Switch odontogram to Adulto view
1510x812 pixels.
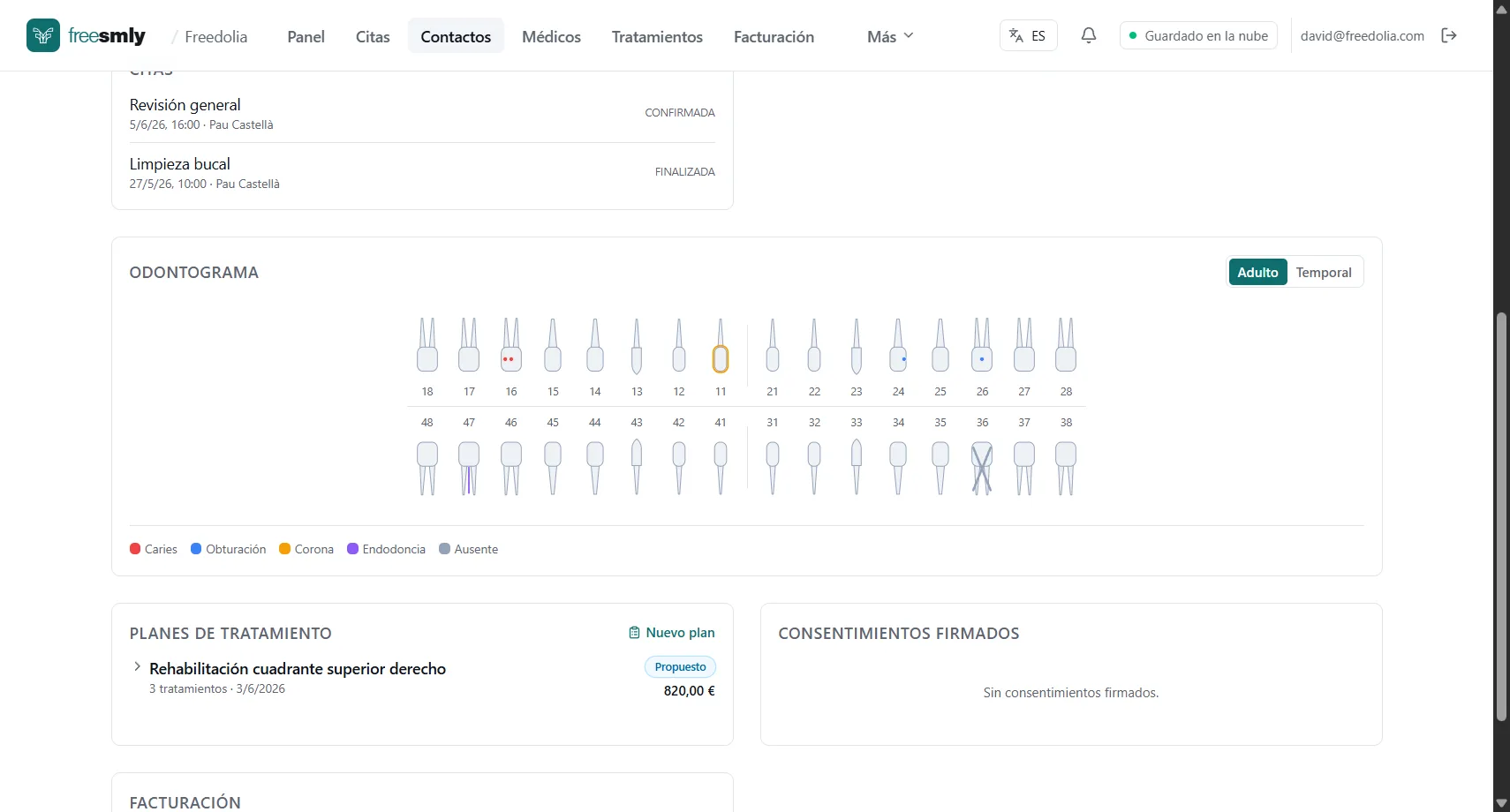coord(1257,272)
